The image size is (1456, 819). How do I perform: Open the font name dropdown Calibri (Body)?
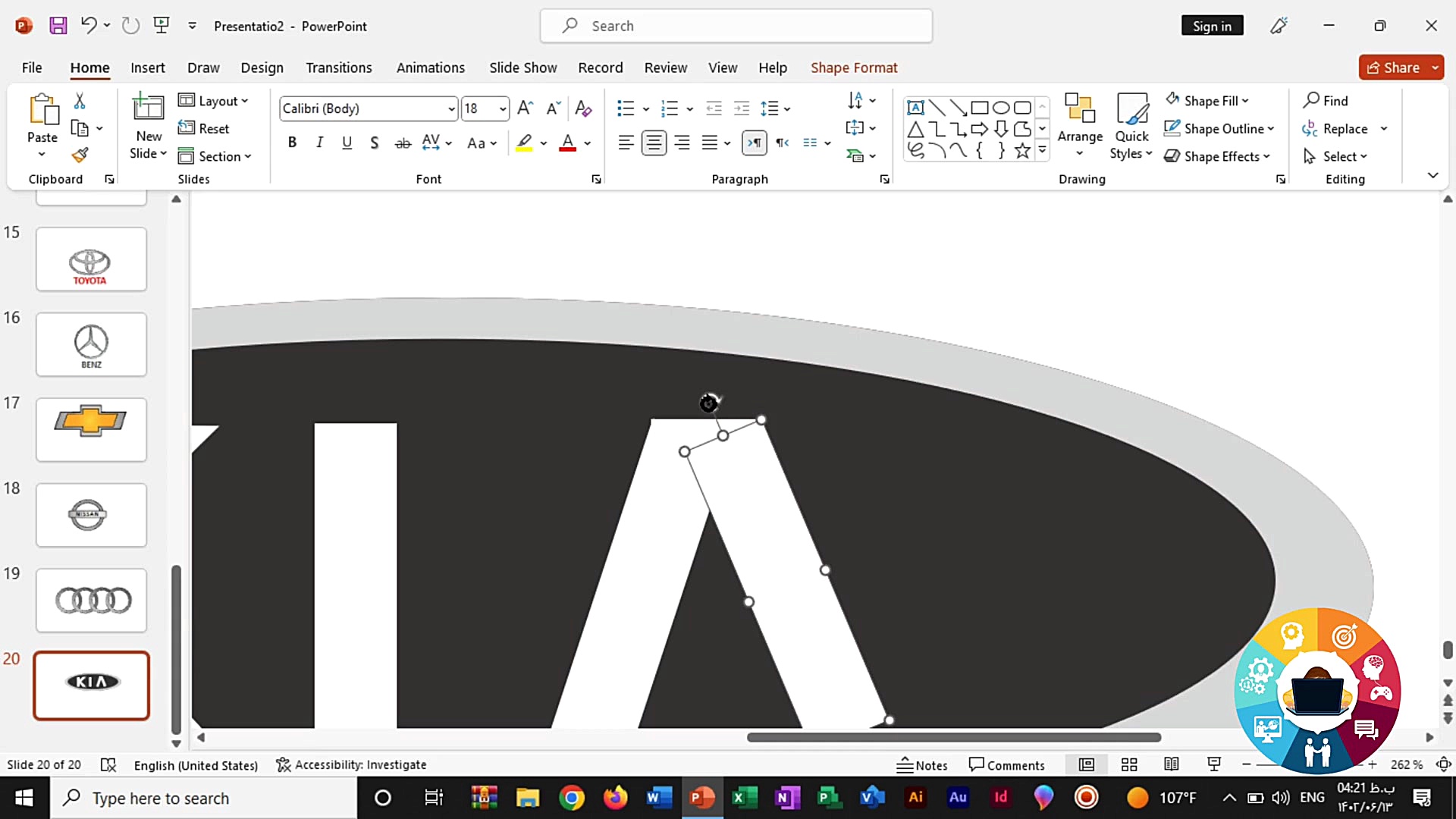click(x=451, y=109)
